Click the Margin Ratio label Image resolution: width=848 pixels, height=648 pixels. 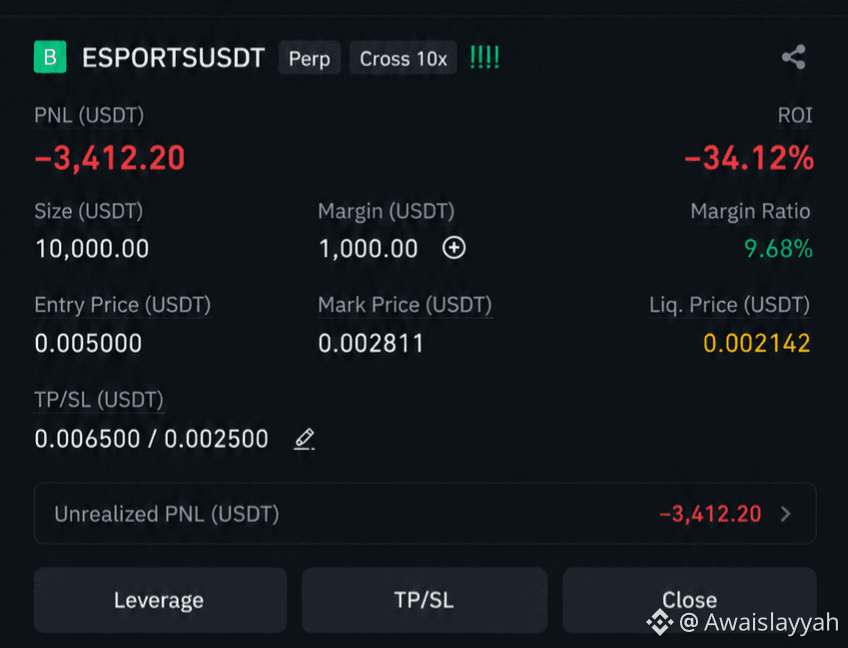click(750, 211)
